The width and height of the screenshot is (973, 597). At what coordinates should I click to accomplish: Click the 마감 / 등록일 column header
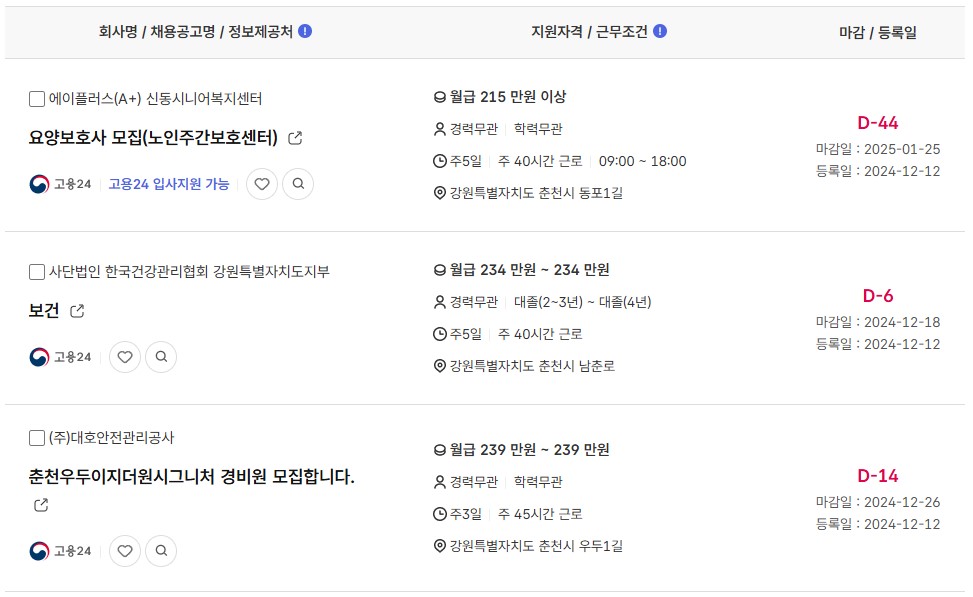[x=877, y=32]
